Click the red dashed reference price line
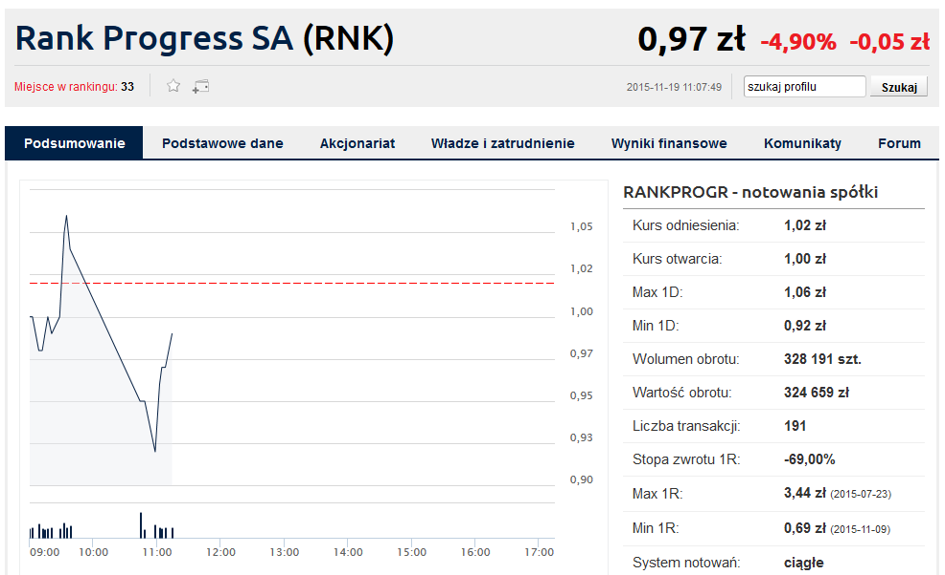This screenshot has height=575, width=945. point(300,283)
